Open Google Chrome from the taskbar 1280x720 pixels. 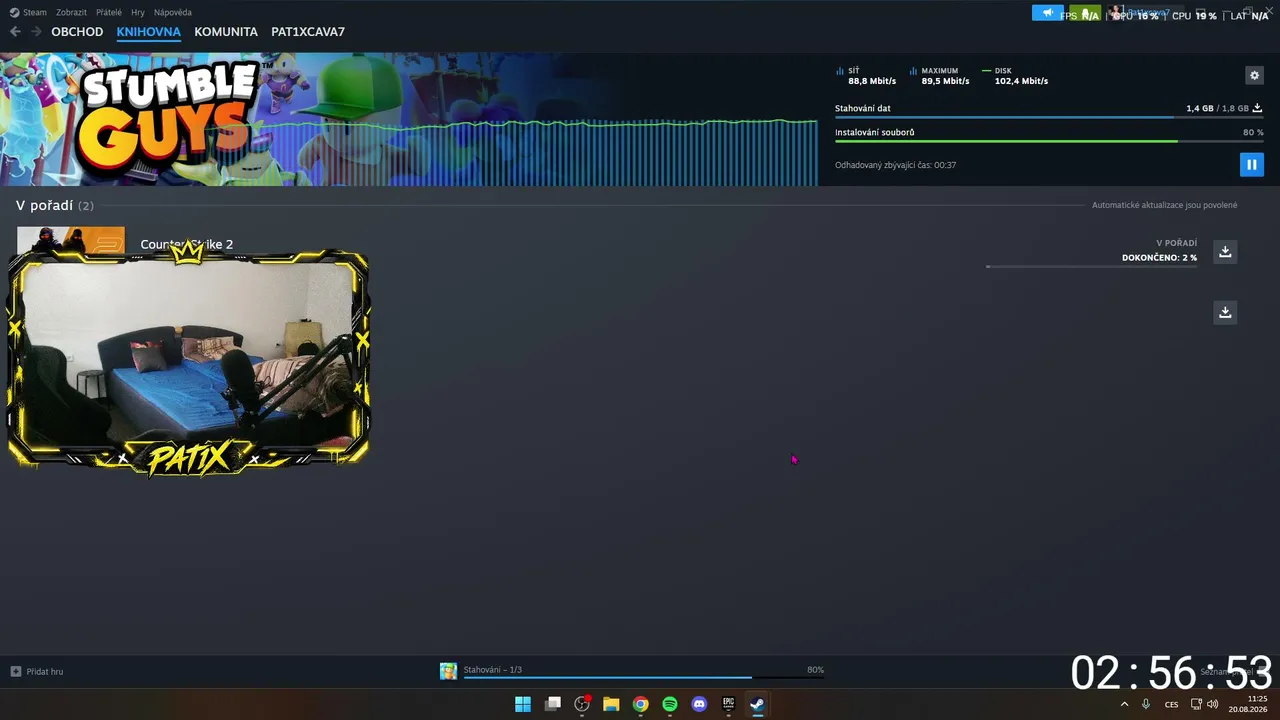640,704
